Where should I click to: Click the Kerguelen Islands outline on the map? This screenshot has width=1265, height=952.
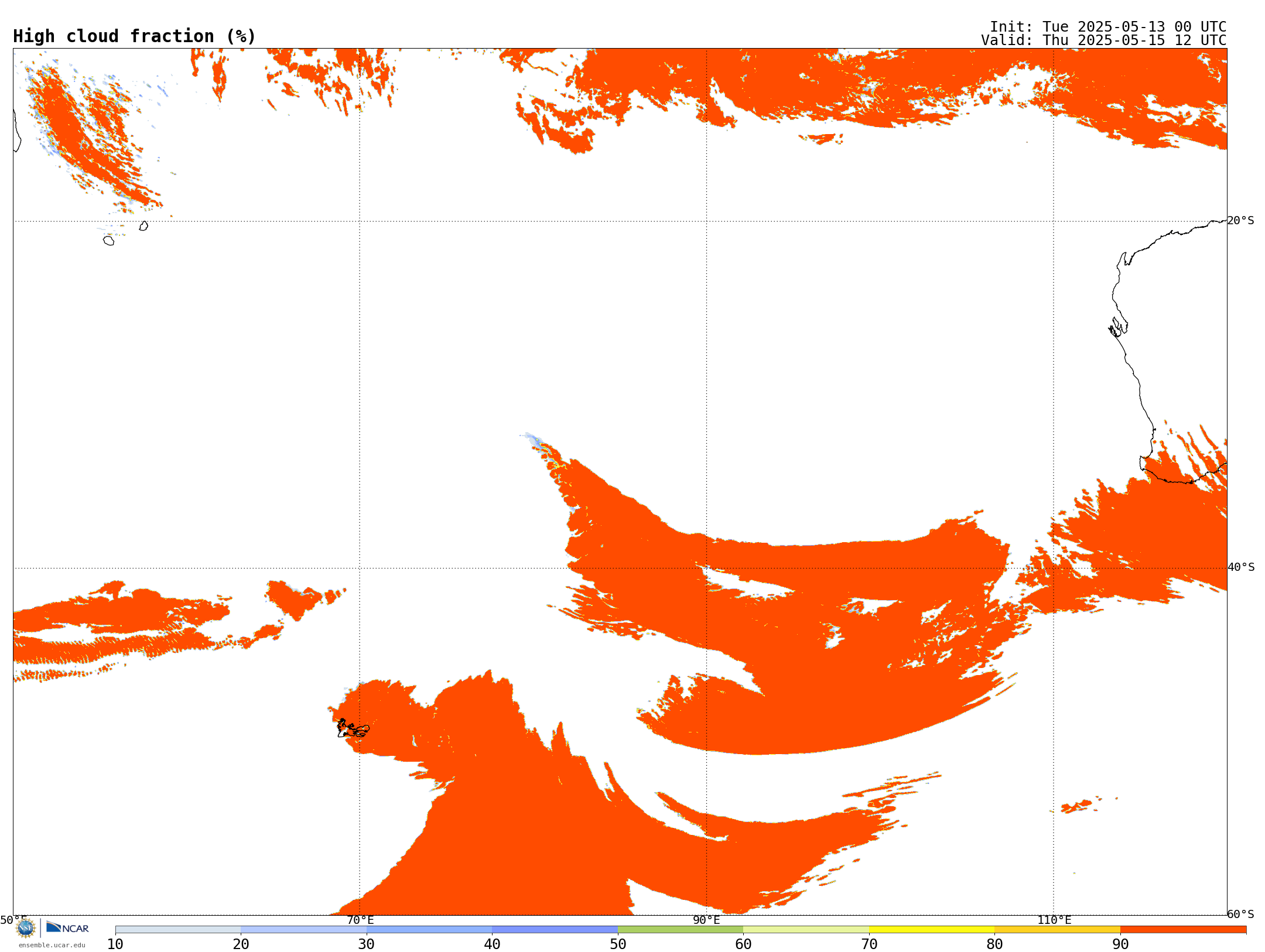[x=353, y=728]
